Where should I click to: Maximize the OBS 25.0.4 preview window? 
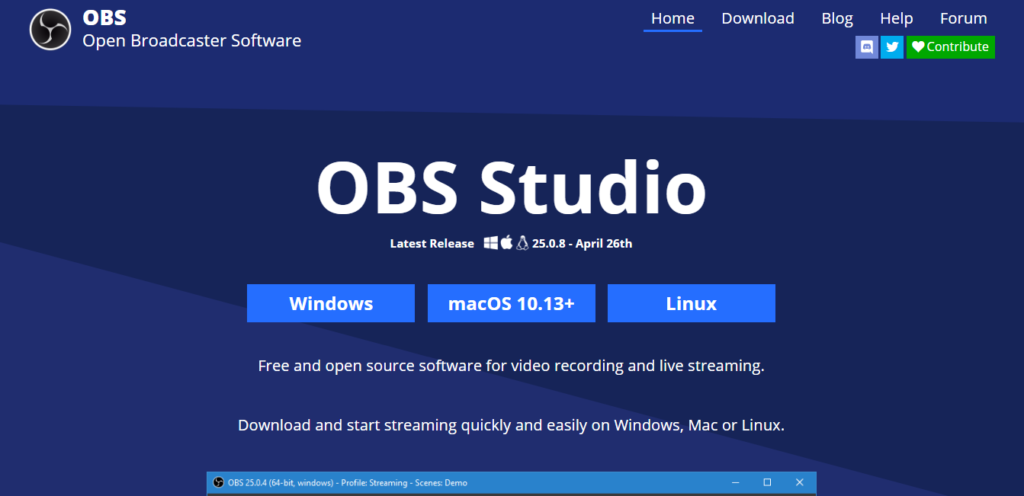pos(767,483)
